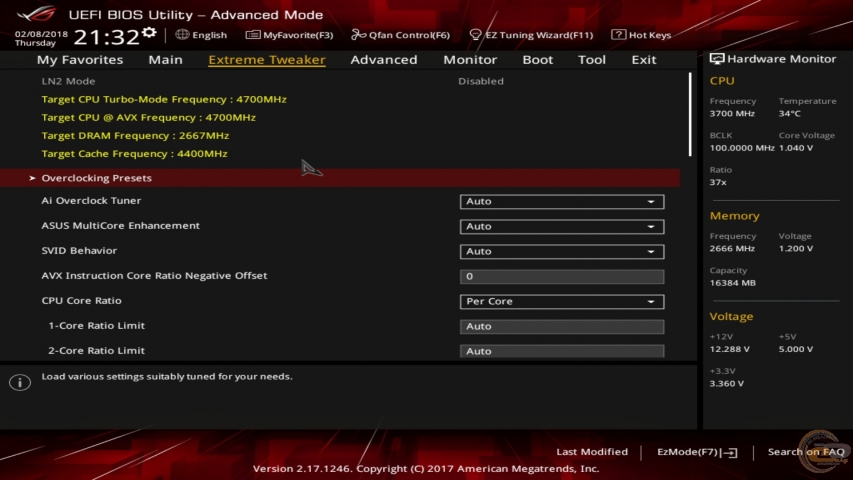Switch to the Main tab
853x480 pixels.
pyautogui.click(x=165, y=59)
